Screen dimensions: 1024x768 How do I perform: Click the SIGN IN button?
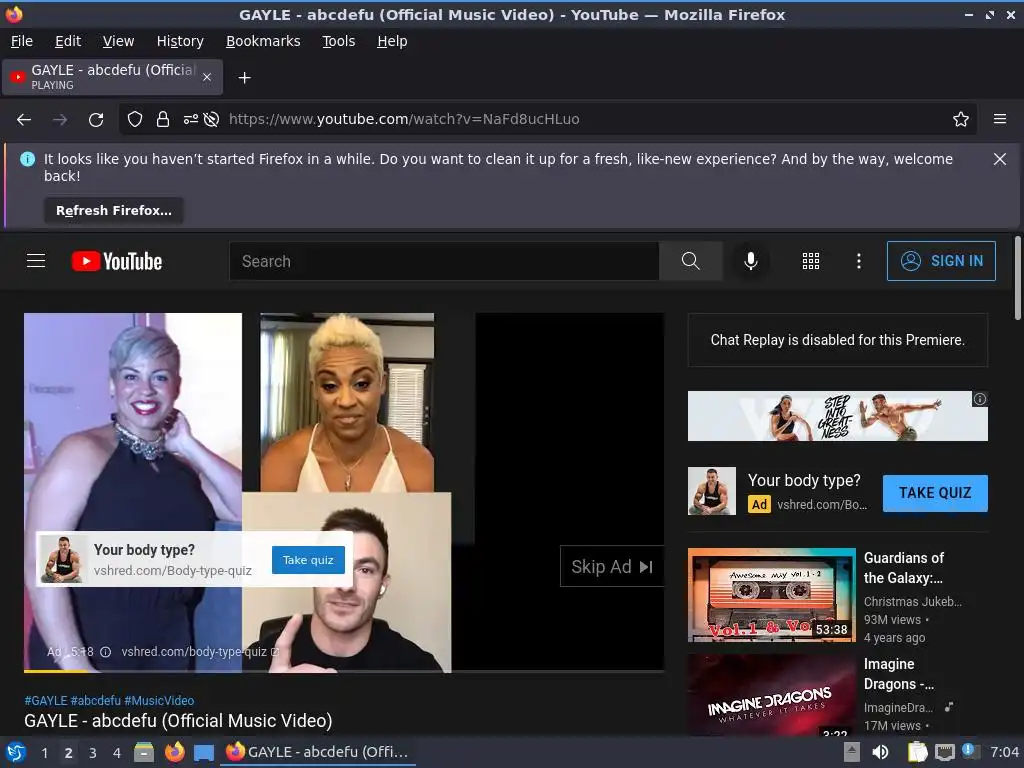pos(941,261)
